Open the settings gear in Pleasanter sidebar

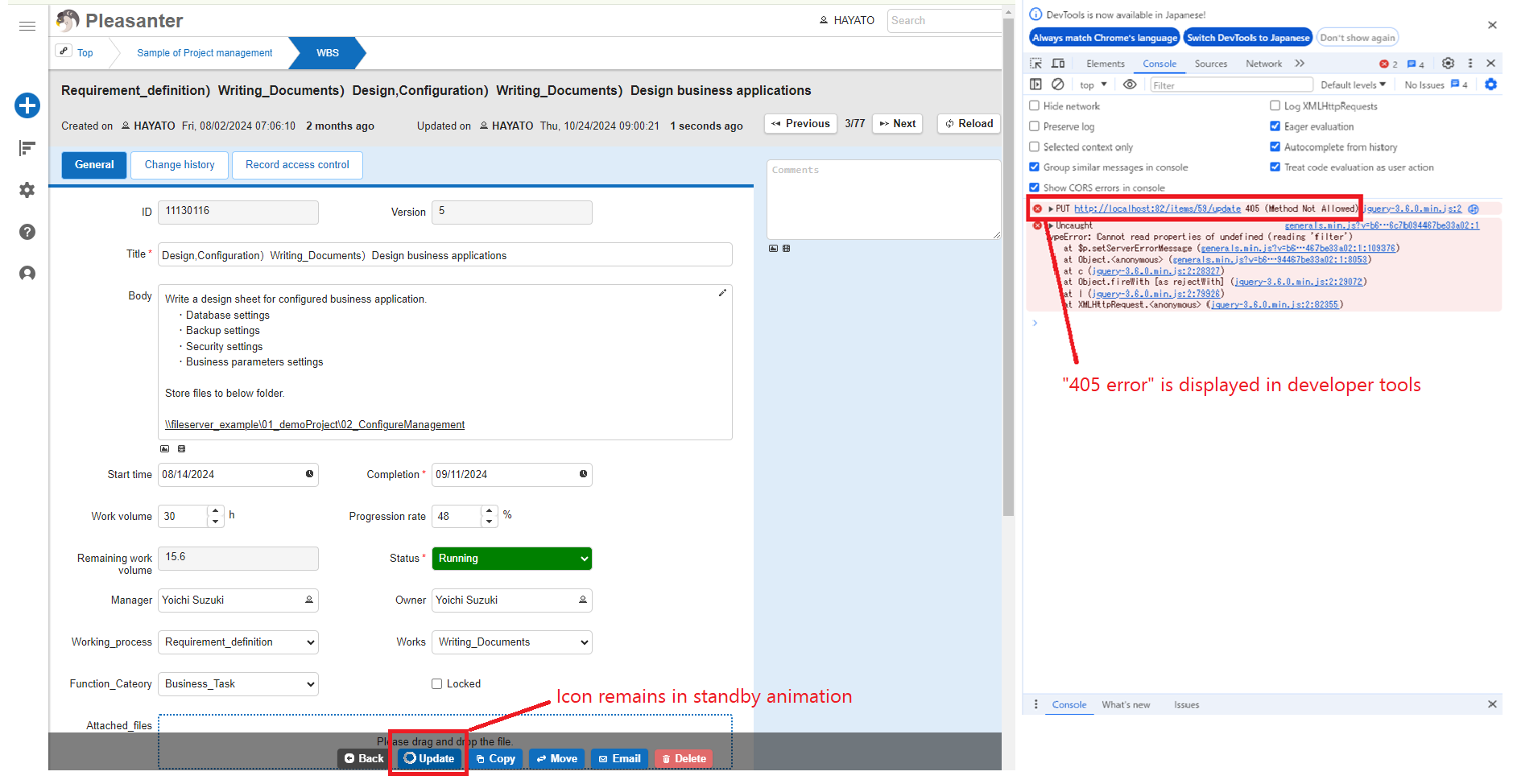[27, 190]
